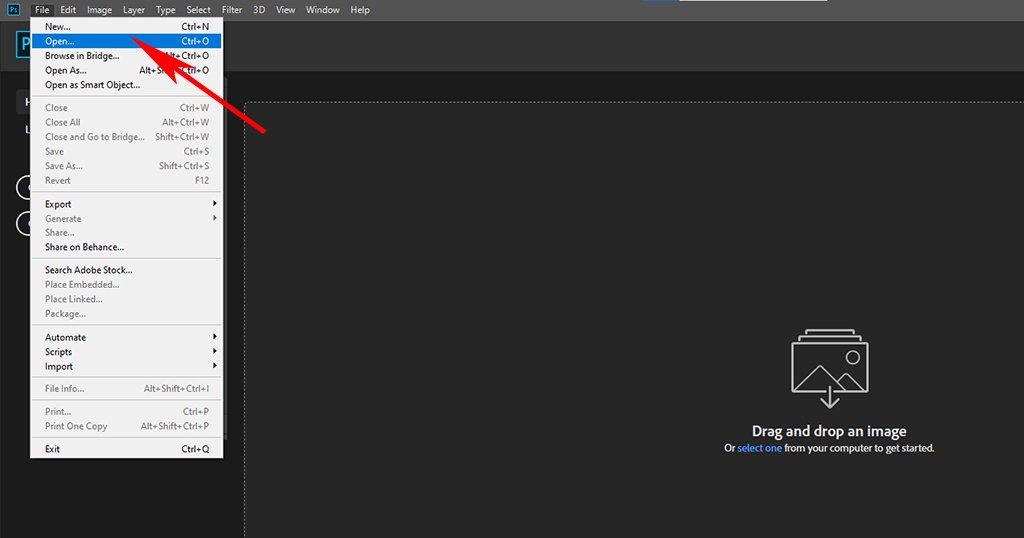The image size is (1024, 538).
Task: Click the Share... menu entry
Action: tap(127, 232)
